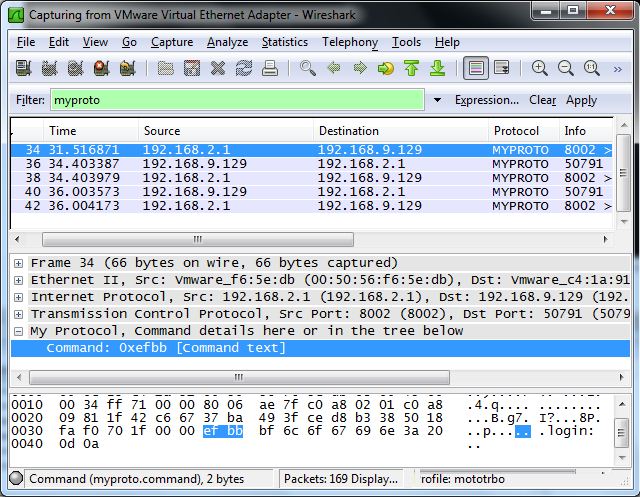Toggle auto scroll in live capture

(x=502, y=68)
